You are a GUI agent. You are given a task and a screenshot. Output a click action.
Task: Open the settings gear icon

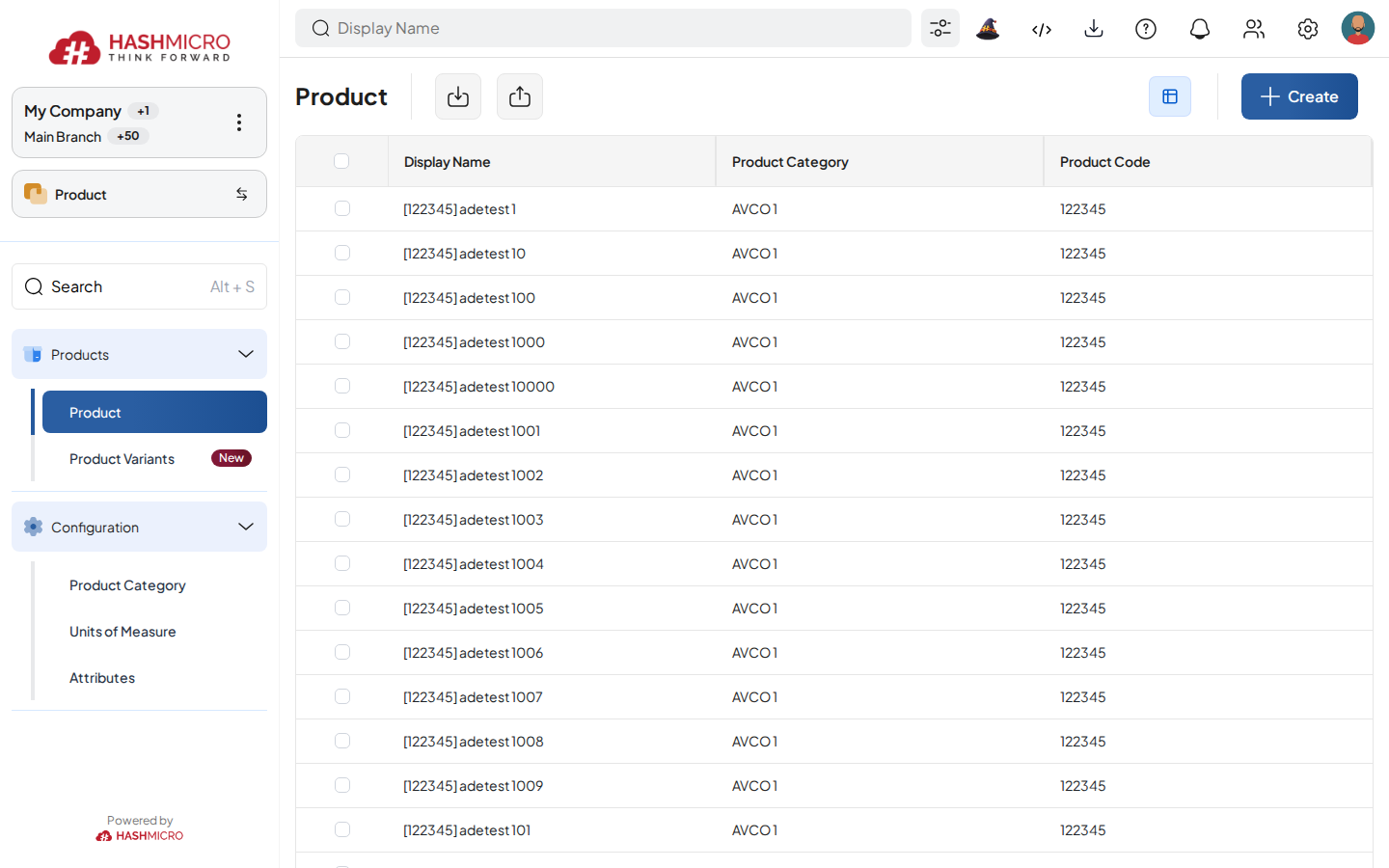[x=1308, y=29]
